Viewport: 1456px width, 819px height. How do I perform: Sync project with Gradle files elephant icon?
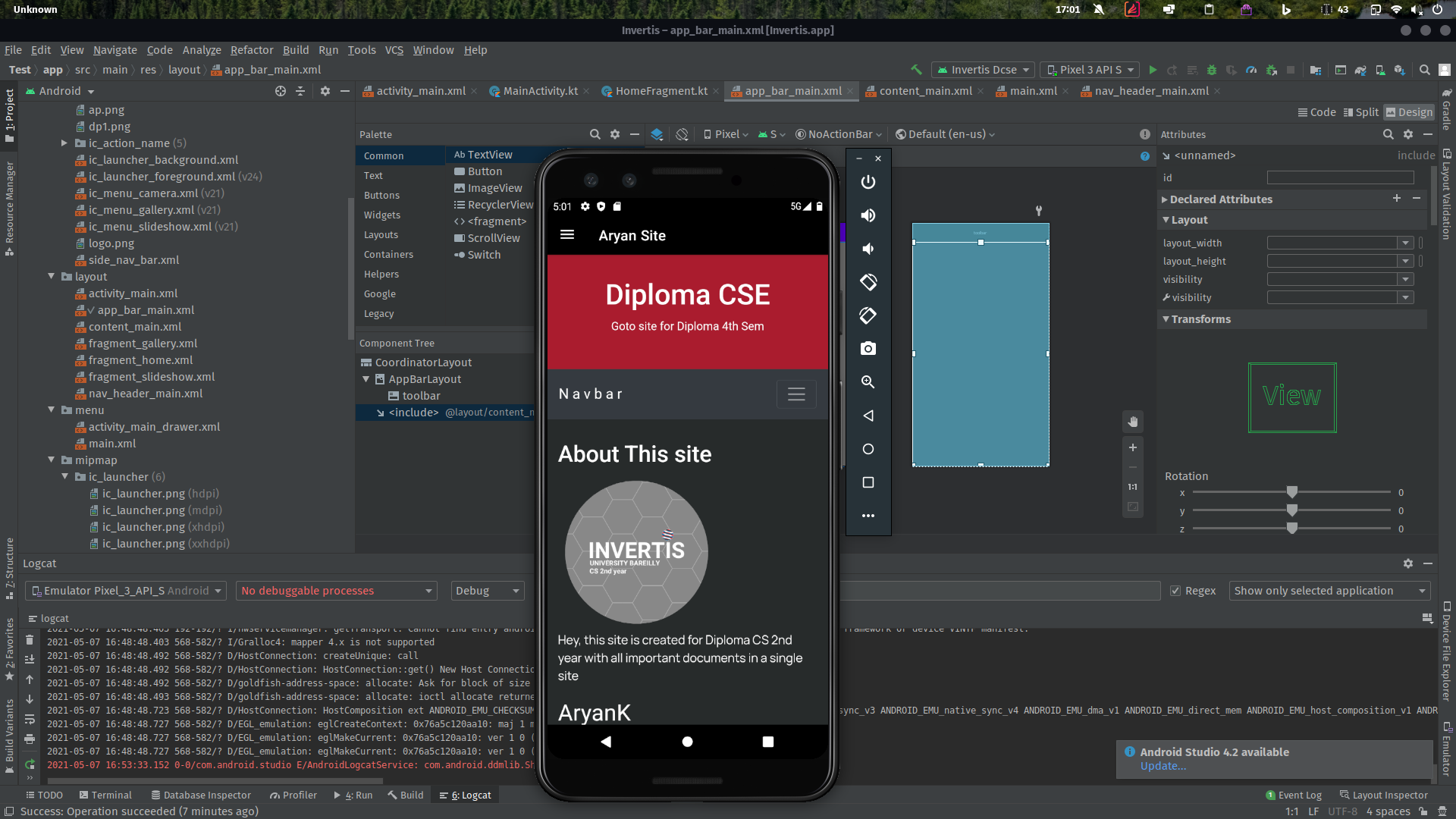(x=1360, y=70)
